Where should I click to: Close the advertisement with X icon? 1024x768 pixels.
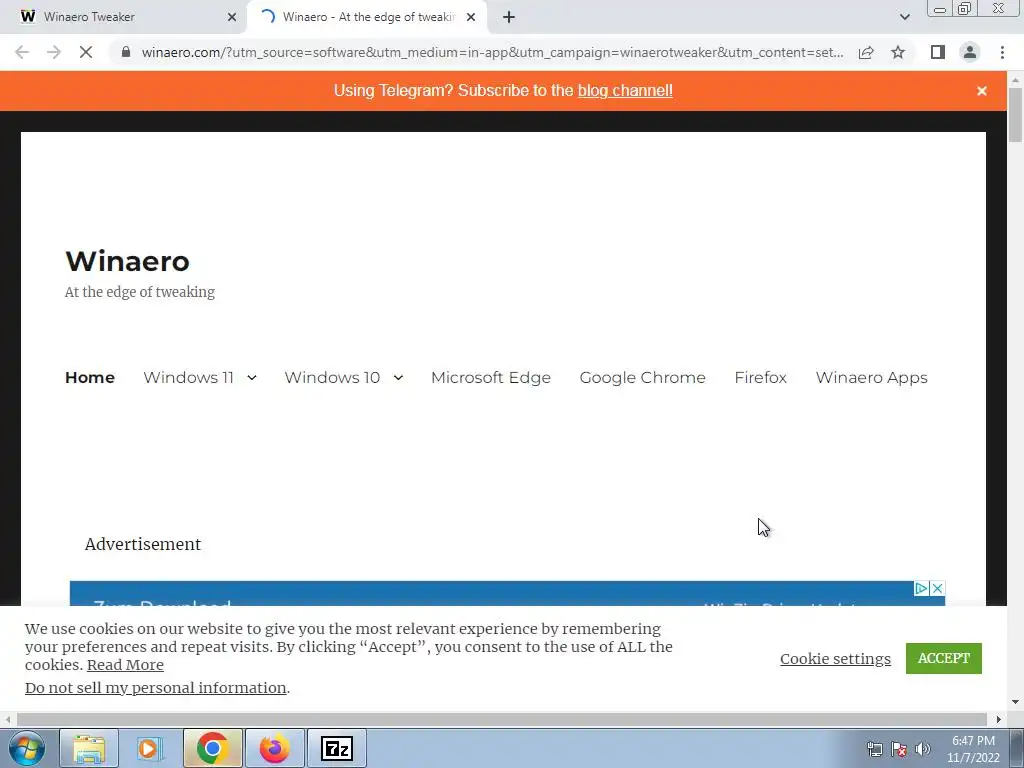click(x=938, y=588)
